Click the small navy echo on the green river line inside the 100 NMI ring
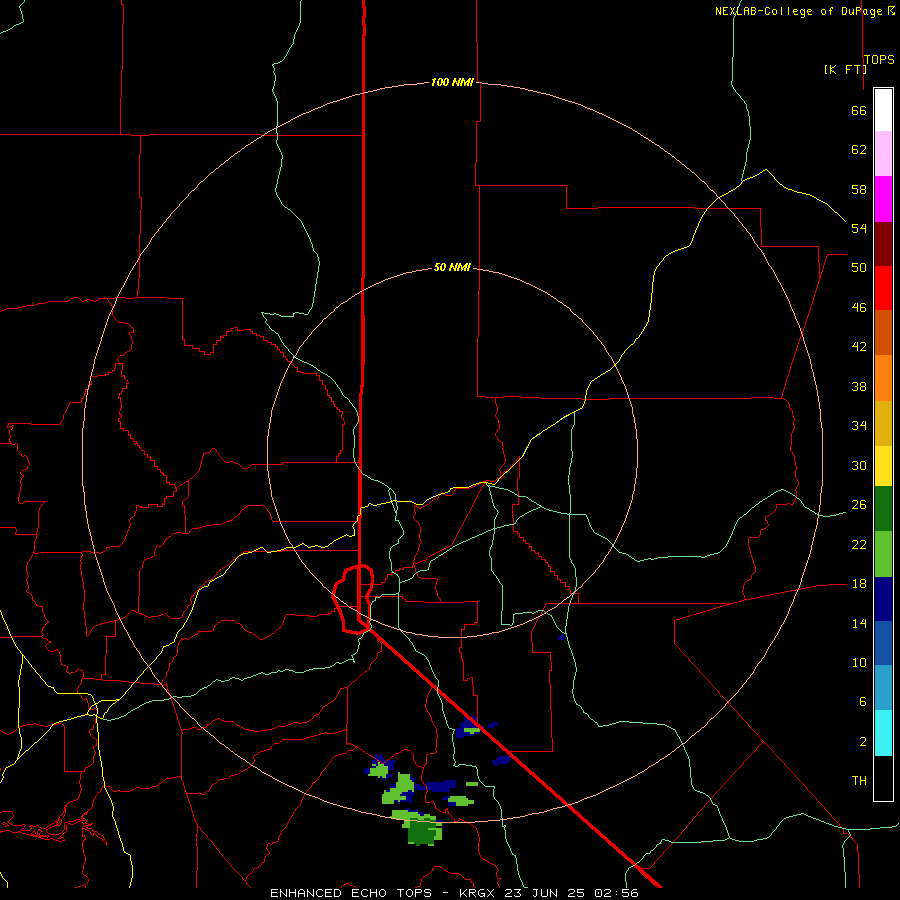This screenshot has height=900, width=900. coord(562,637)
